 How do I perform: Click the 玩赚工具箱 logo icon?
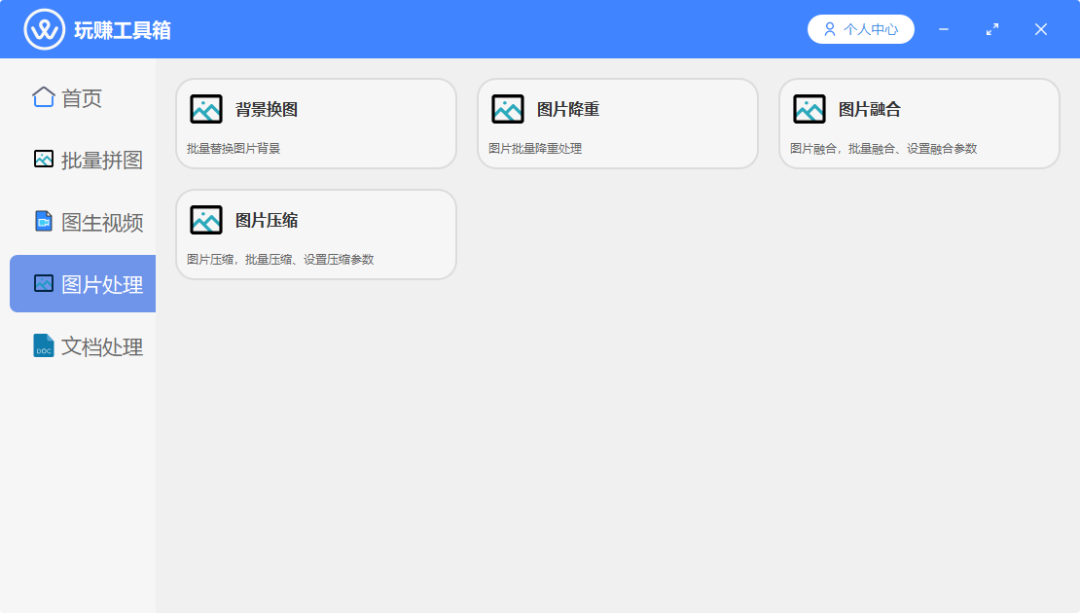pyautogui.click(x=42, y=28)
